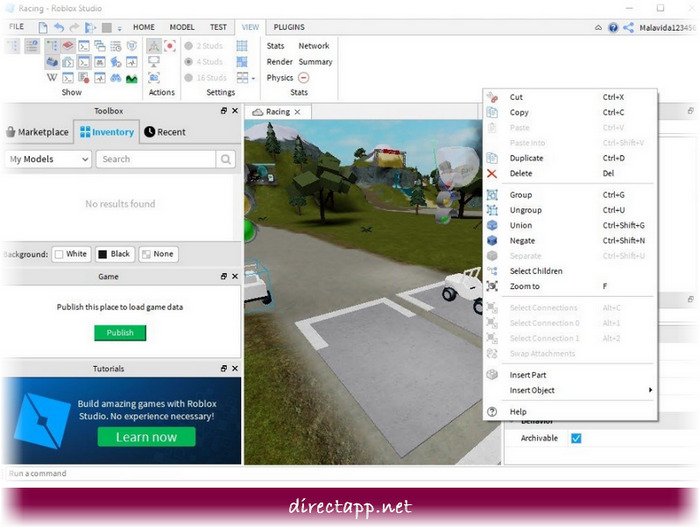This screenshot has width=700, height=528.
Task: Choose Zoom to from the context menu
Action: pyautogui.click(x=570, y=286)
